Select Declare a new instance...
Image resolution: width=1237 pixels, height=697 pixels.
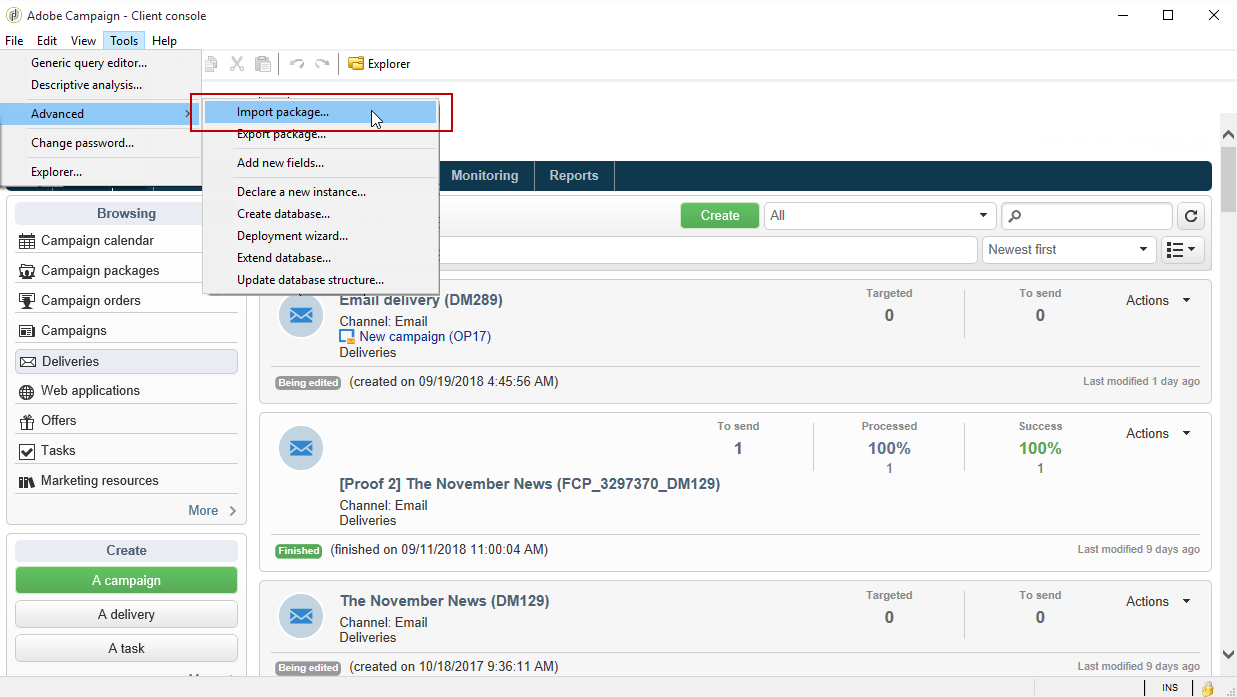pos(320,192)
